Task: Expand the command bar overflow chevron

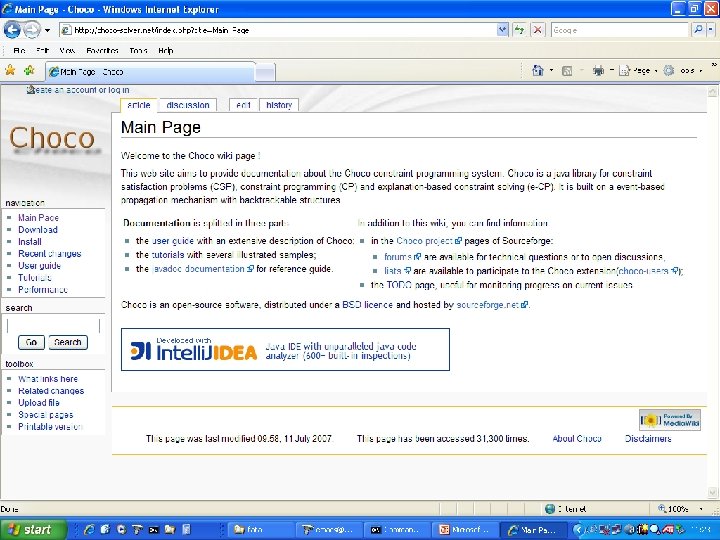Action: [714, 65]
